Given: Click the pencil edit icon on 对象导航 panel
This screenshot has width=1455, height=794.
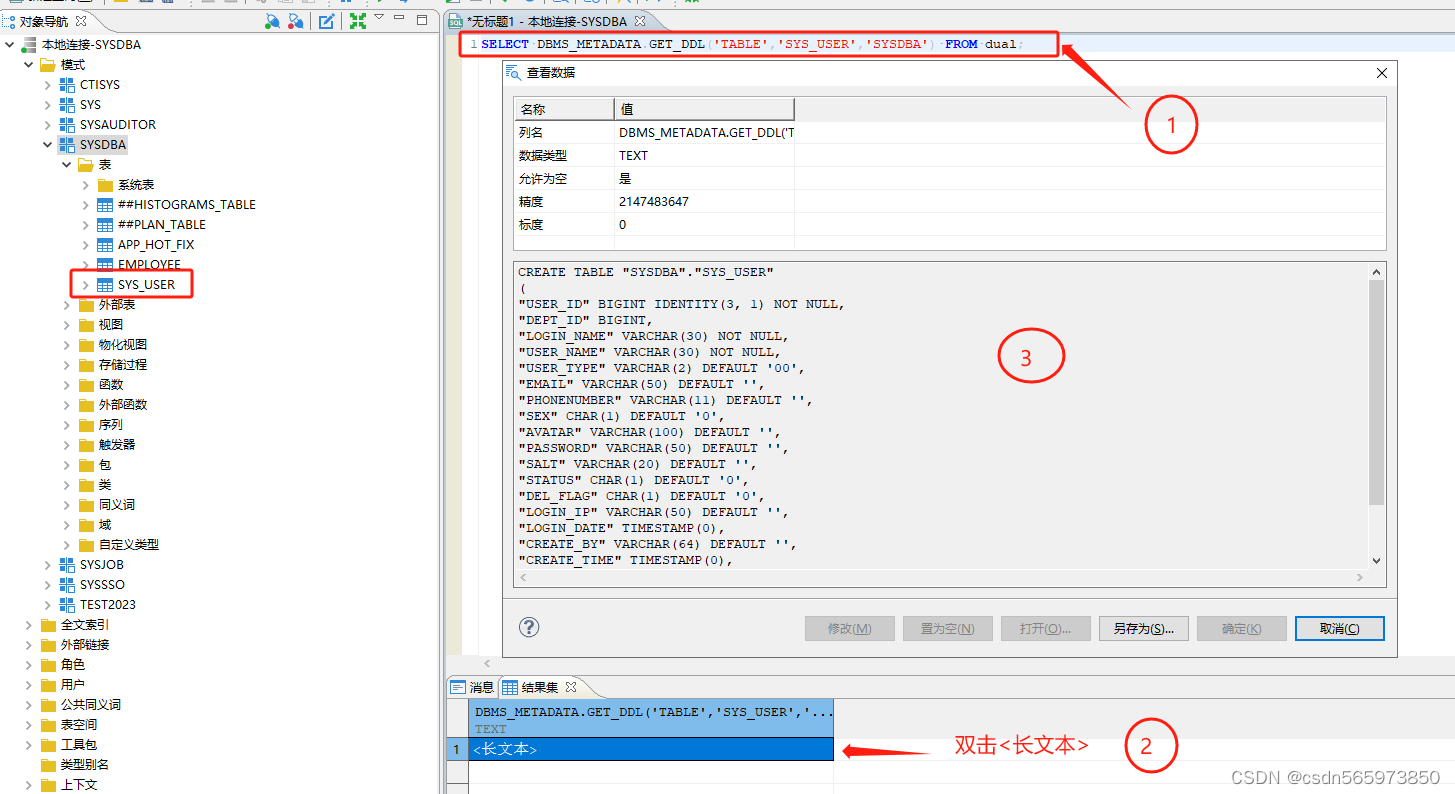Looking at the screenshot, I should coord(325,19).
